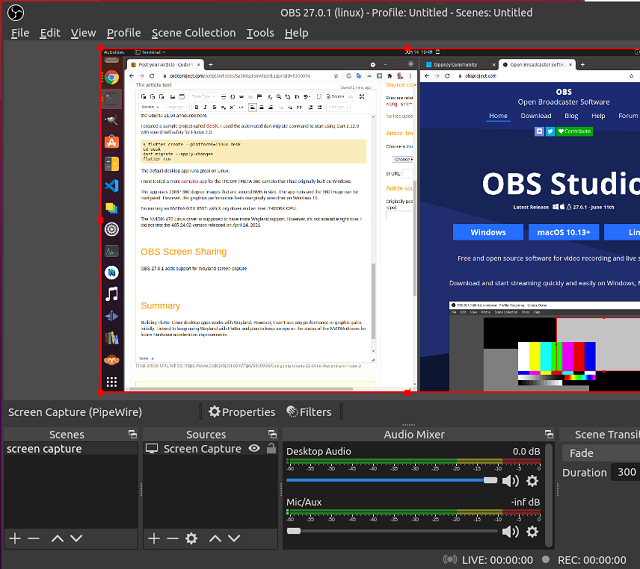Open the File menu
Viewport: 640px width, 569px height.
coord(20,33)
